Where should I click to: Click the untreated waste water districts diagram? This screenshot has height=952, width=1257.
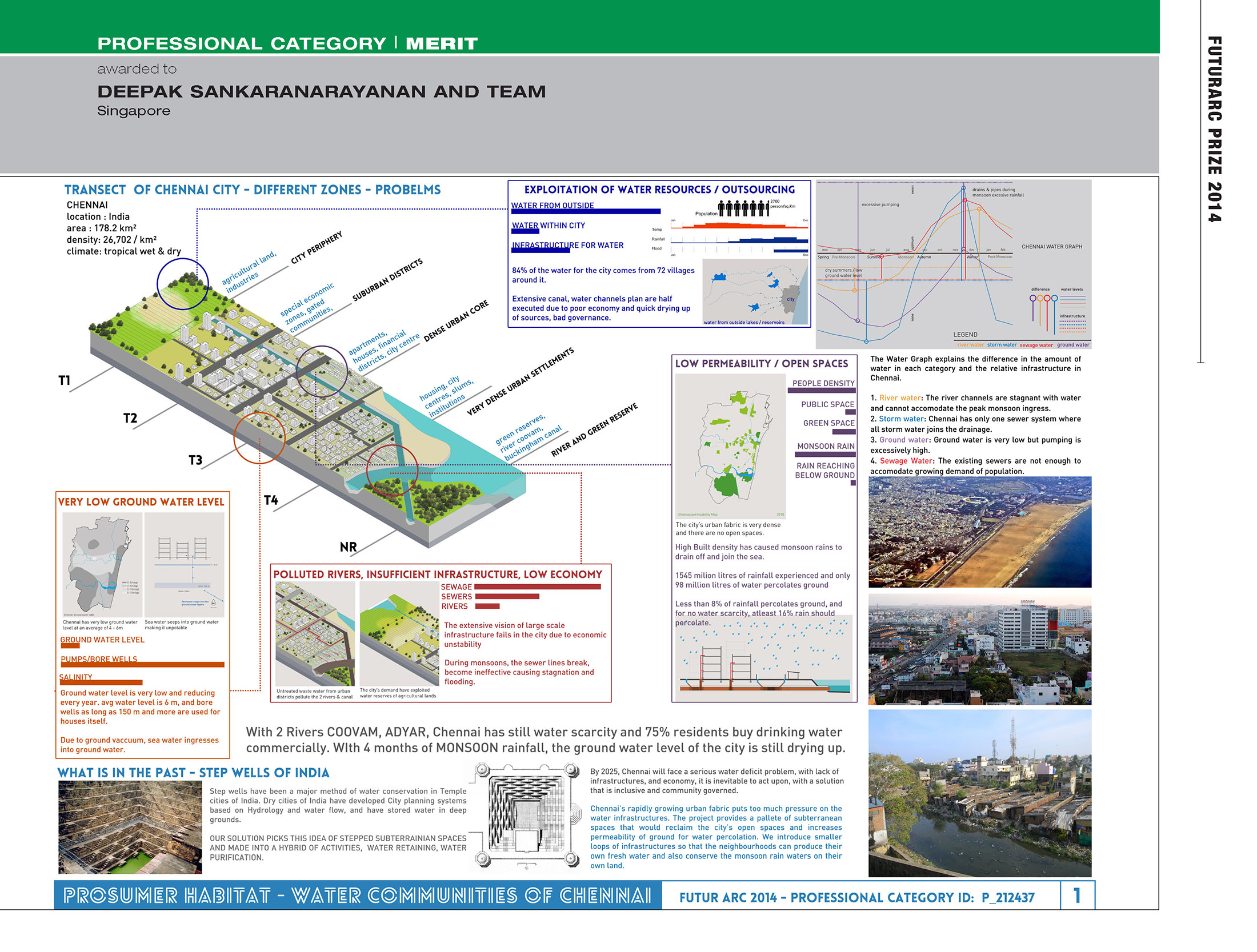click(315, 634)
